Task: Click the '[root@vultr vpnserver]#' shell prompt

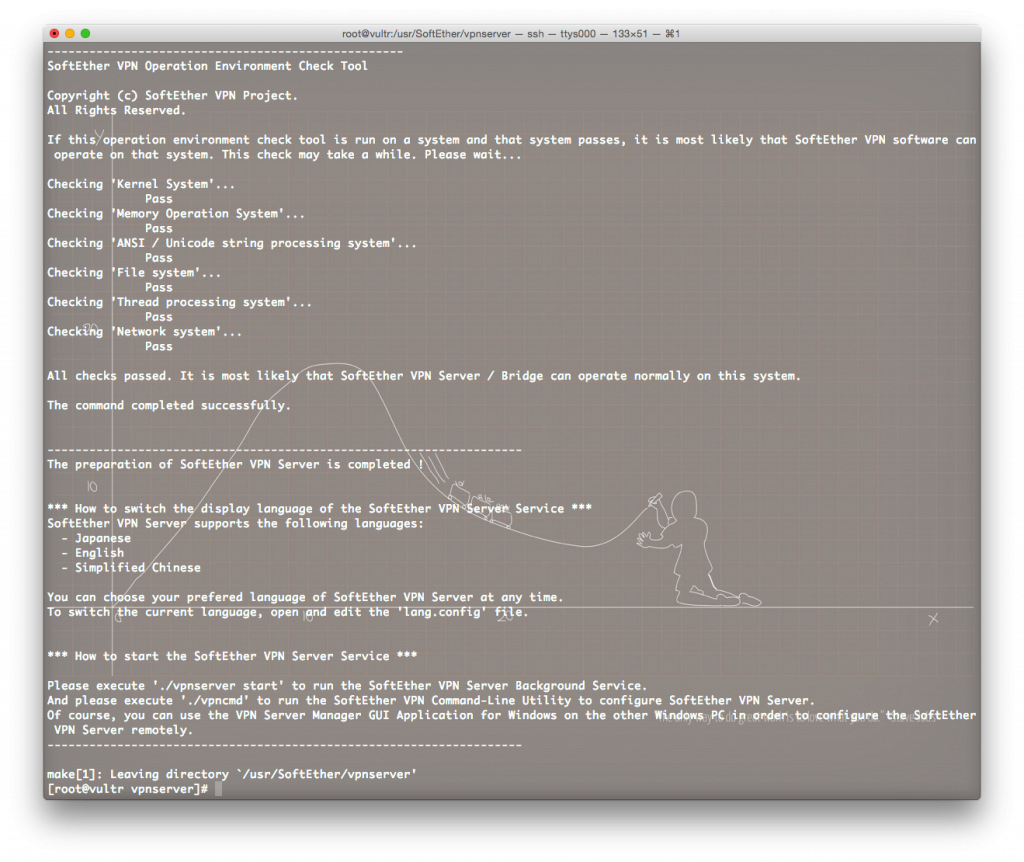Action: coord(127,789)
